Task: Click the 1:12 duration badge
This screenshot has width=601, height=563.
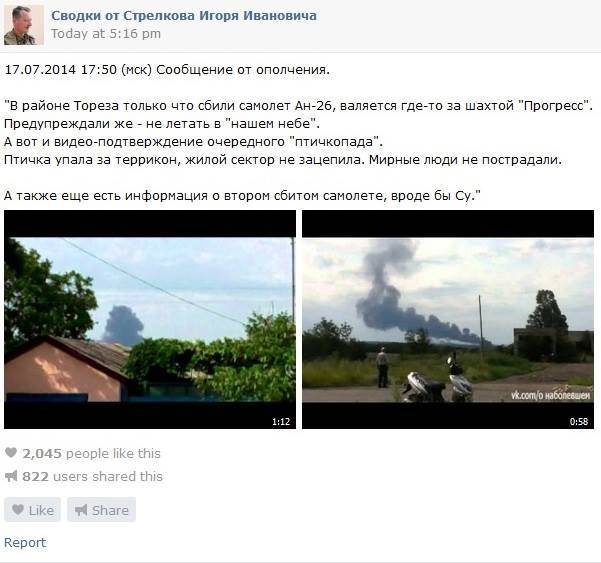Action: point(281,422)
